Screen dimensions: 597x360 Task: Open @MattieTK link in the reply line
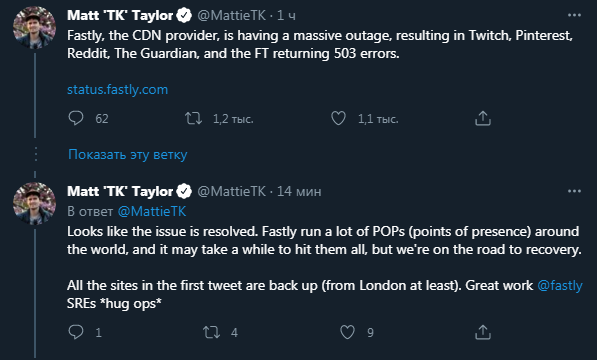tap(152, 211)
